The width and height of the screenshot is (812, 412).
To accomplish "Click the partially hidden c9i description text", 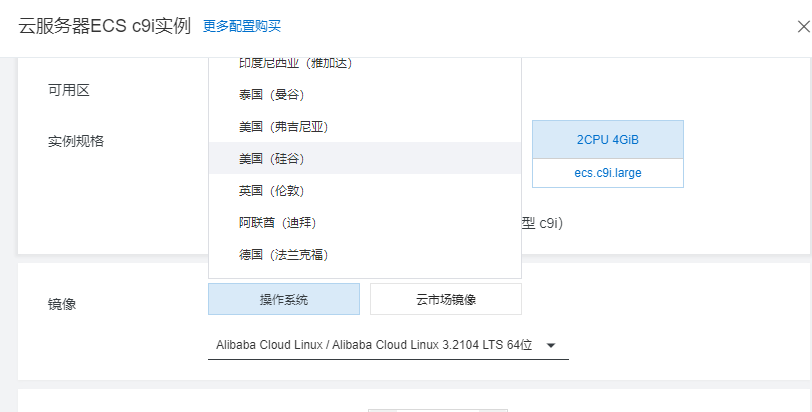I will [543, 222].
